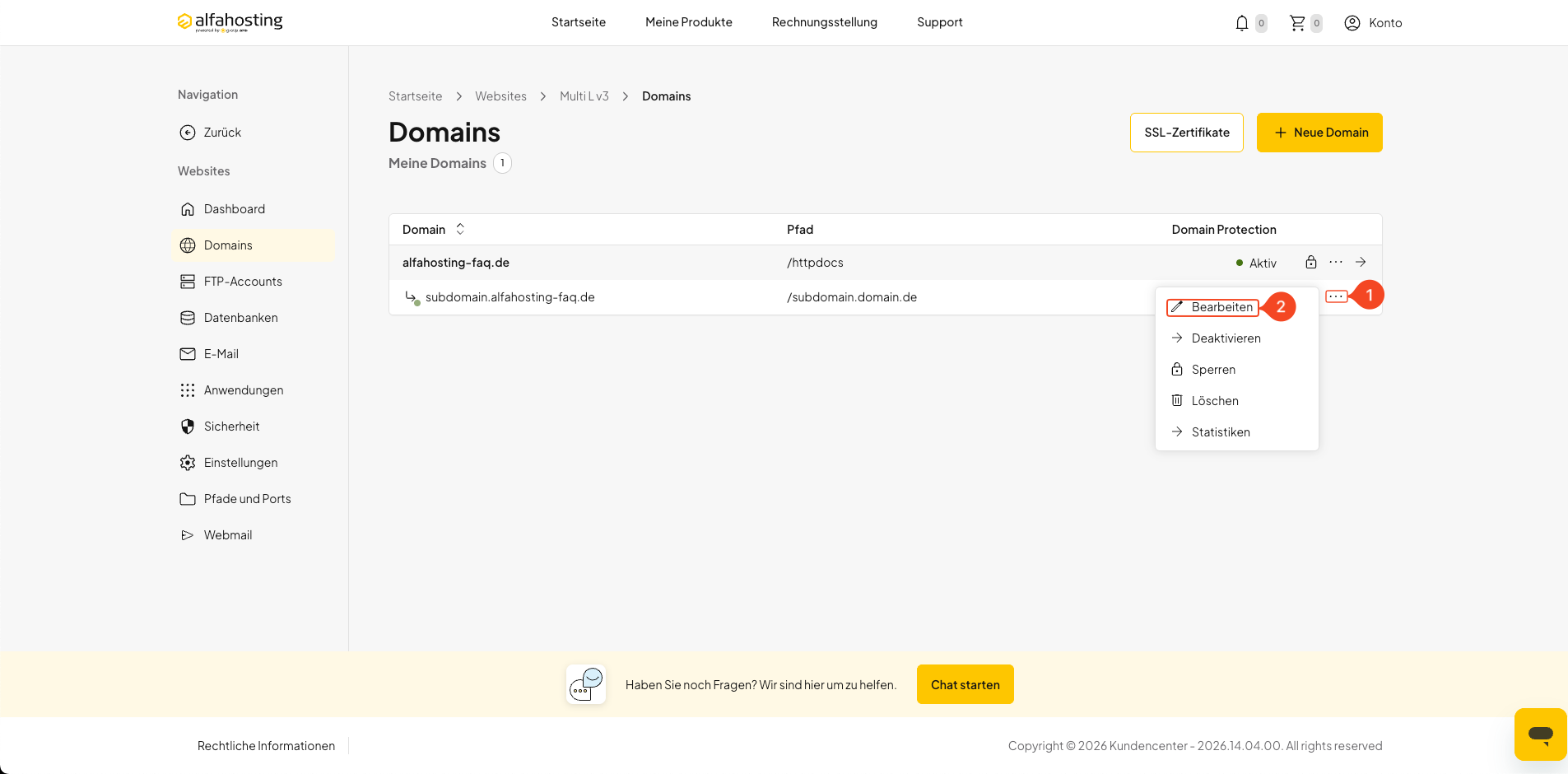The height and width of the screenshot is (774, 1568).
Task: Open Support in top navigation
Action: 940,22
